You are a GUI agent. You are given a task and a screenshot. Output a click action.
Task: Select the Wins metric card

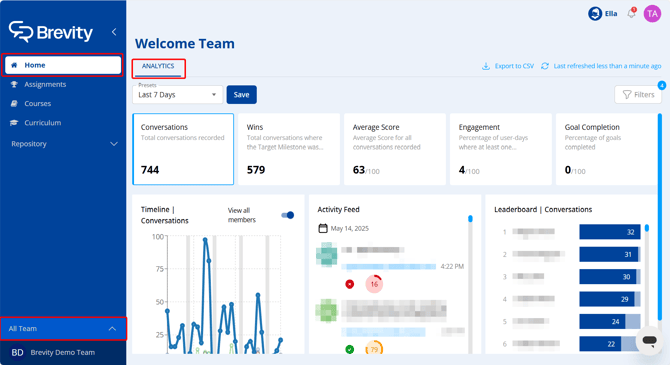pos(289,149)
